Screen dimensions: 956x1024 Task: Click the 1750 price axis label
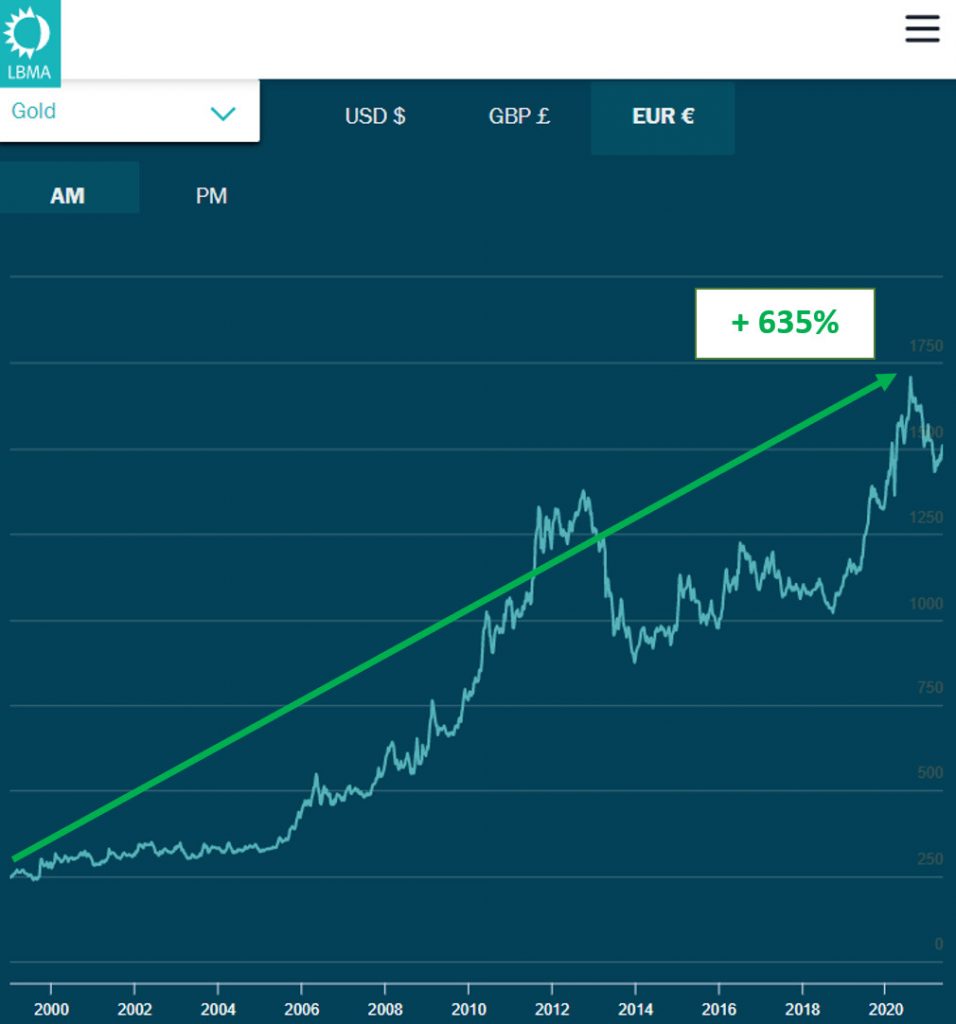(x=925, y=346)
